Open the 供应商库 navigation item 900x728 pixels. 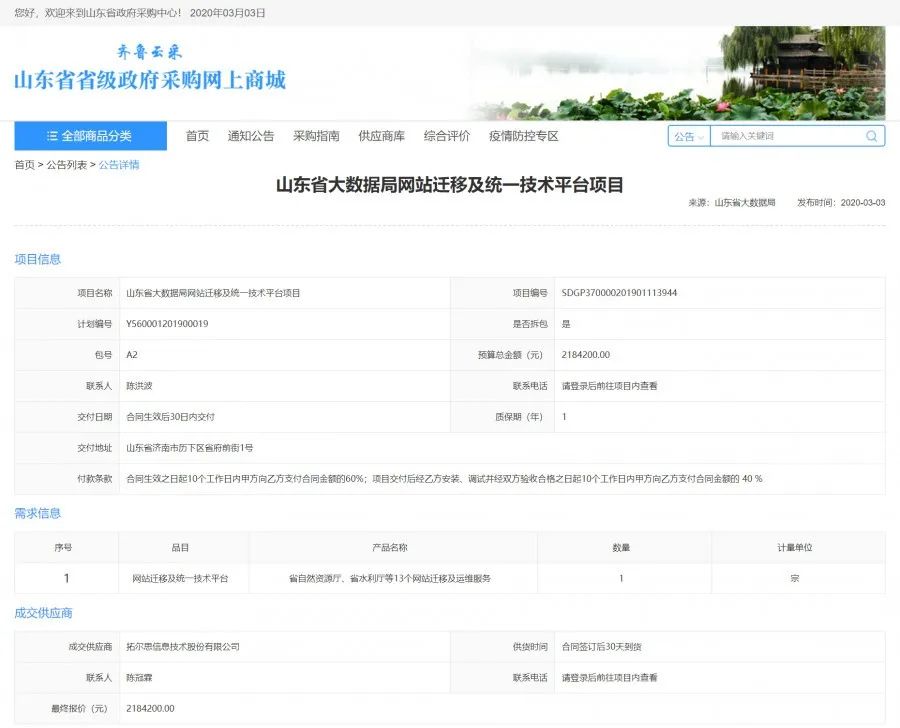tap(375, 136)
